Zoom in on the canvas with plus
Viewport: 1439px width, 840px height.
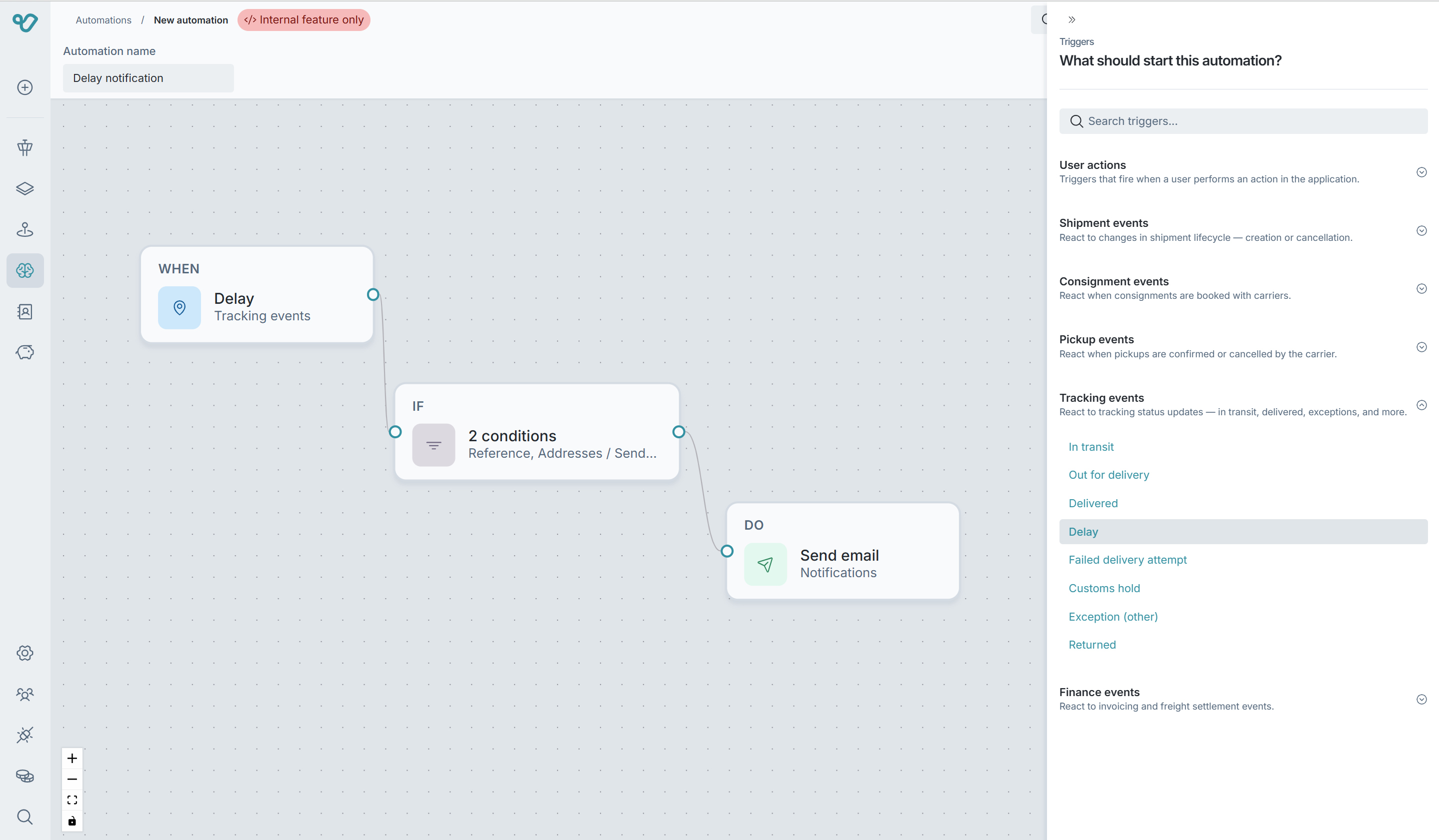click(x=72, y=759)
